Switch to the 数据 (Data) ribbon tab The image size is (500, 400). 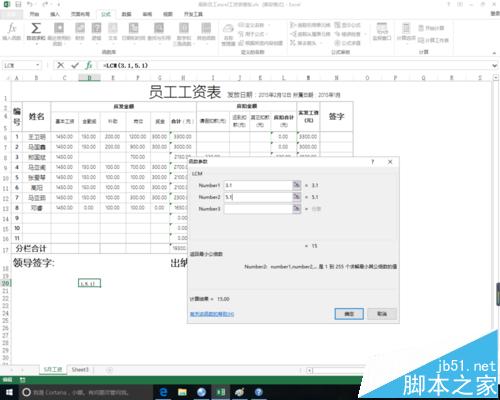click(x=126, y=14)
